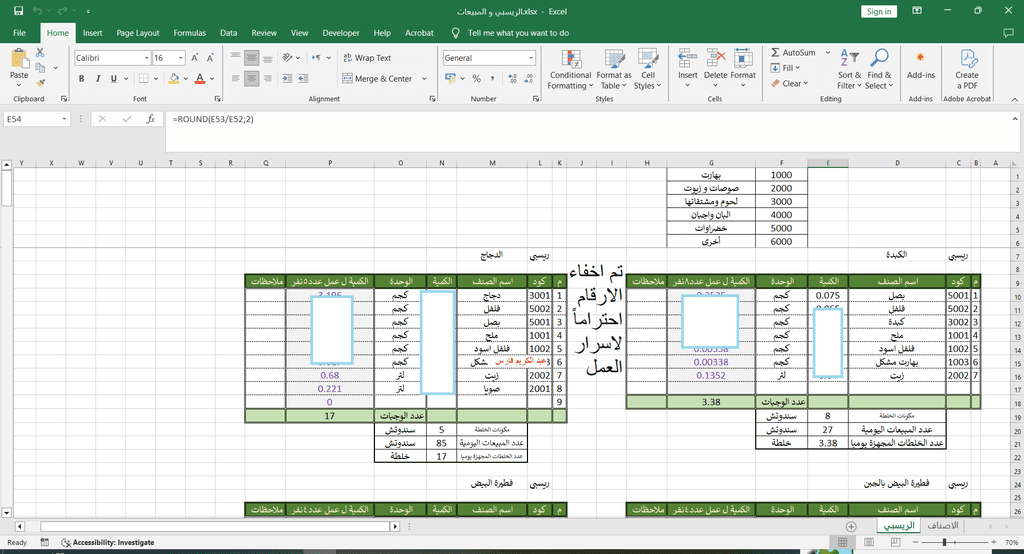Click the Format Painter brush icon
The width and height of the screenshot is (1024, 554).
tap(40, 83)
